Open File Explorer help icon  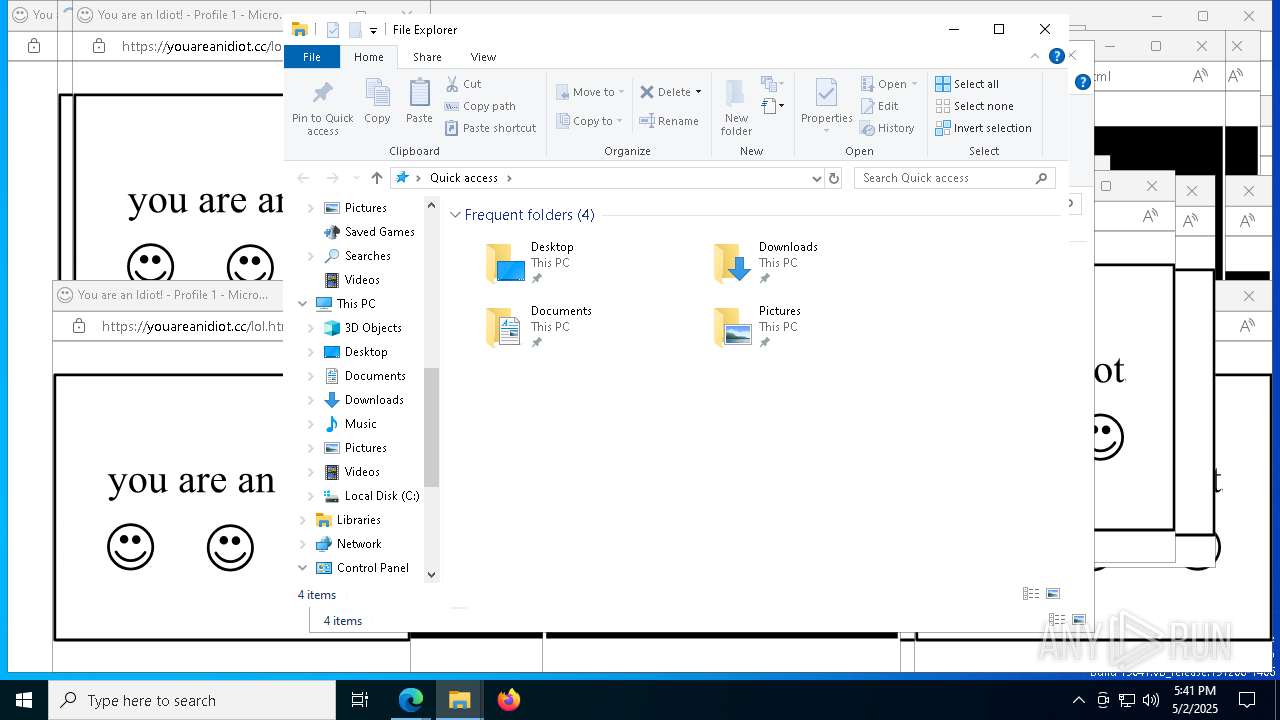point(1056,56)
